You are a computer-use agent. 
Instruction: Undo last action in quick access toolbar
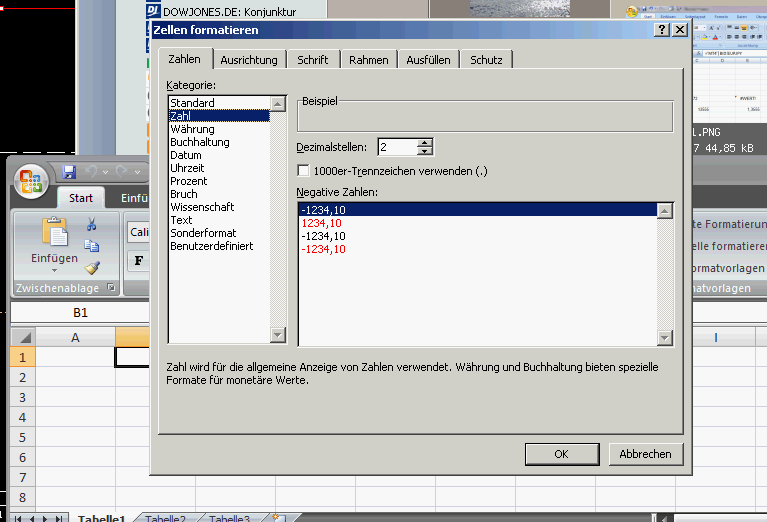click(x=91, y=171)
